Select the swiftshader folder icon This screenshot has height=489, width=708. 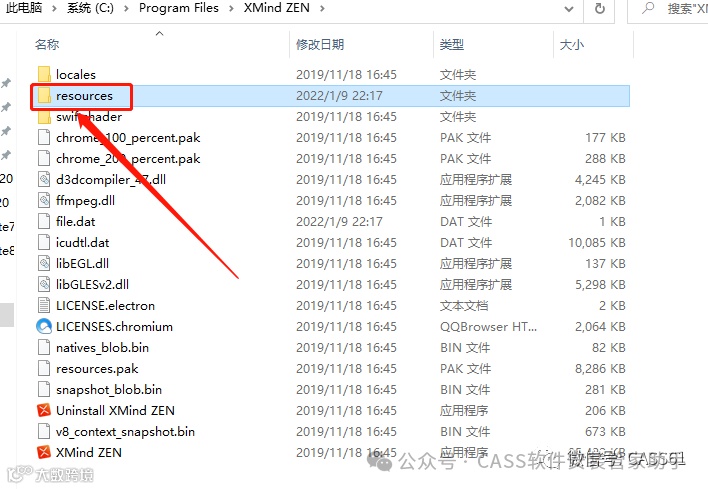coord(44,117)
